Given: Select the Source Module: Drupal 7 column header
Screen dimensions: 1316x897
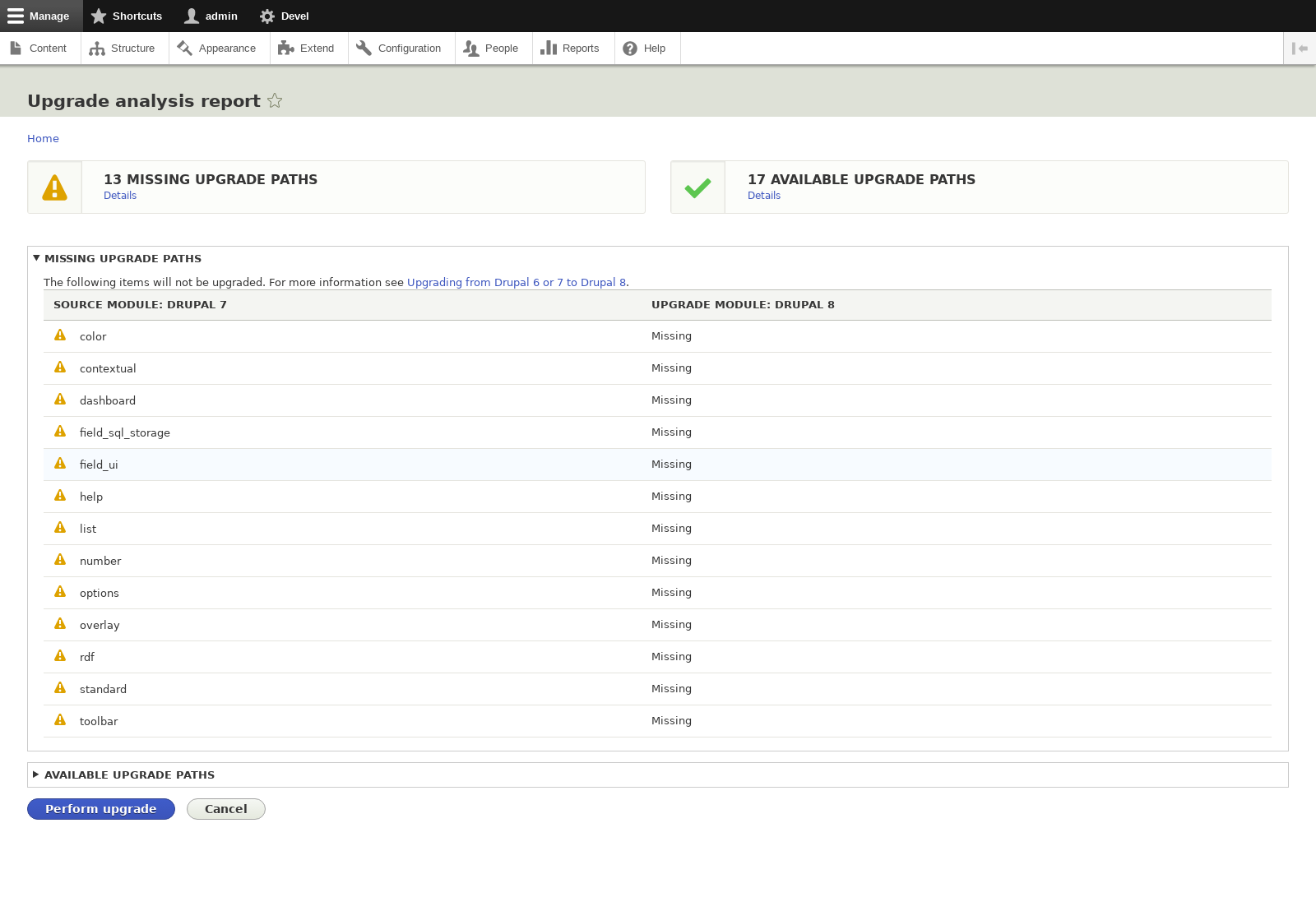Looking at the screenshot, I should click(140, 305).
